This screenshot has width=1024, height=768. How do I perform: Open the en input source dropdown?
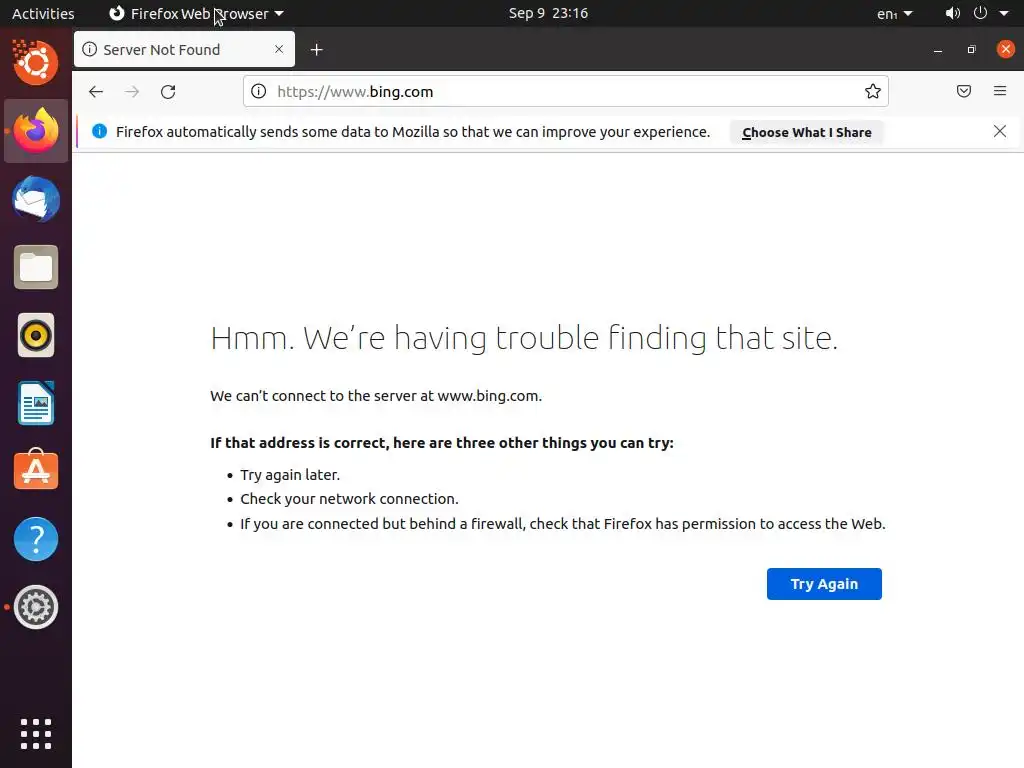tap(894, 13)
